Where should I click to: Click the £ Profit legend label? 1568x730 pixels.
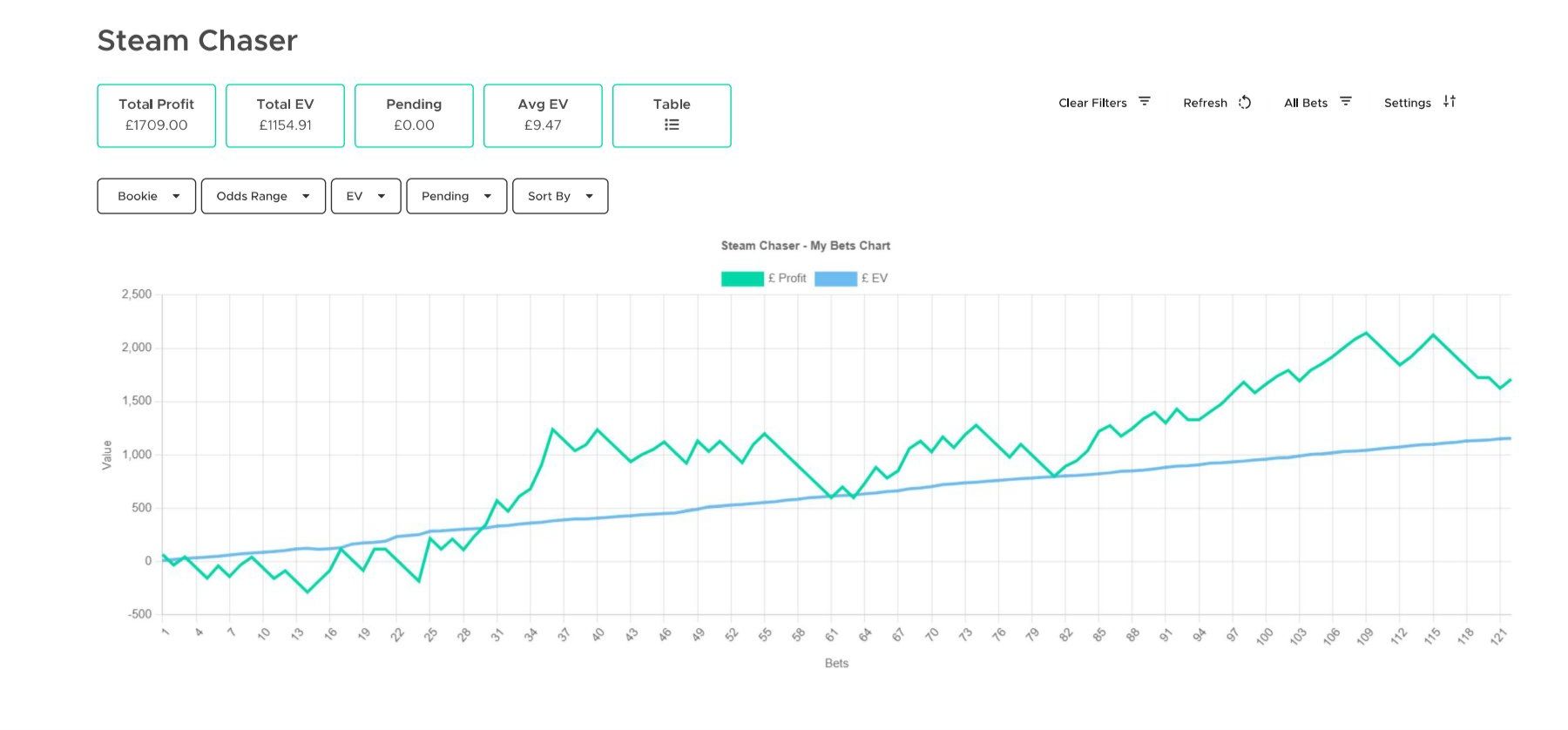(787, 279)
